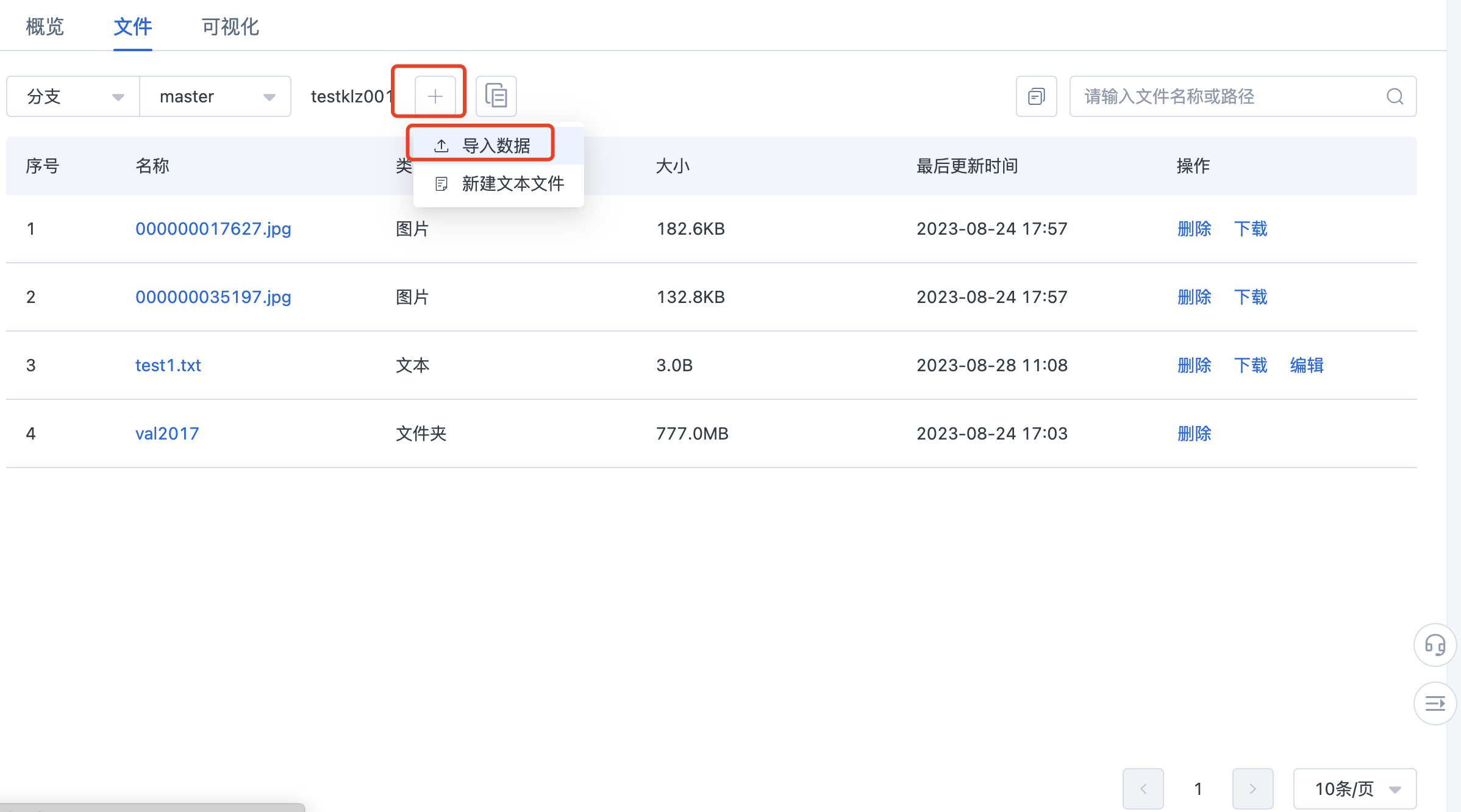The width and height of the screenshot is (1461, 812).
Task: Open the file 000000017627.jpg
Action: 212,229
